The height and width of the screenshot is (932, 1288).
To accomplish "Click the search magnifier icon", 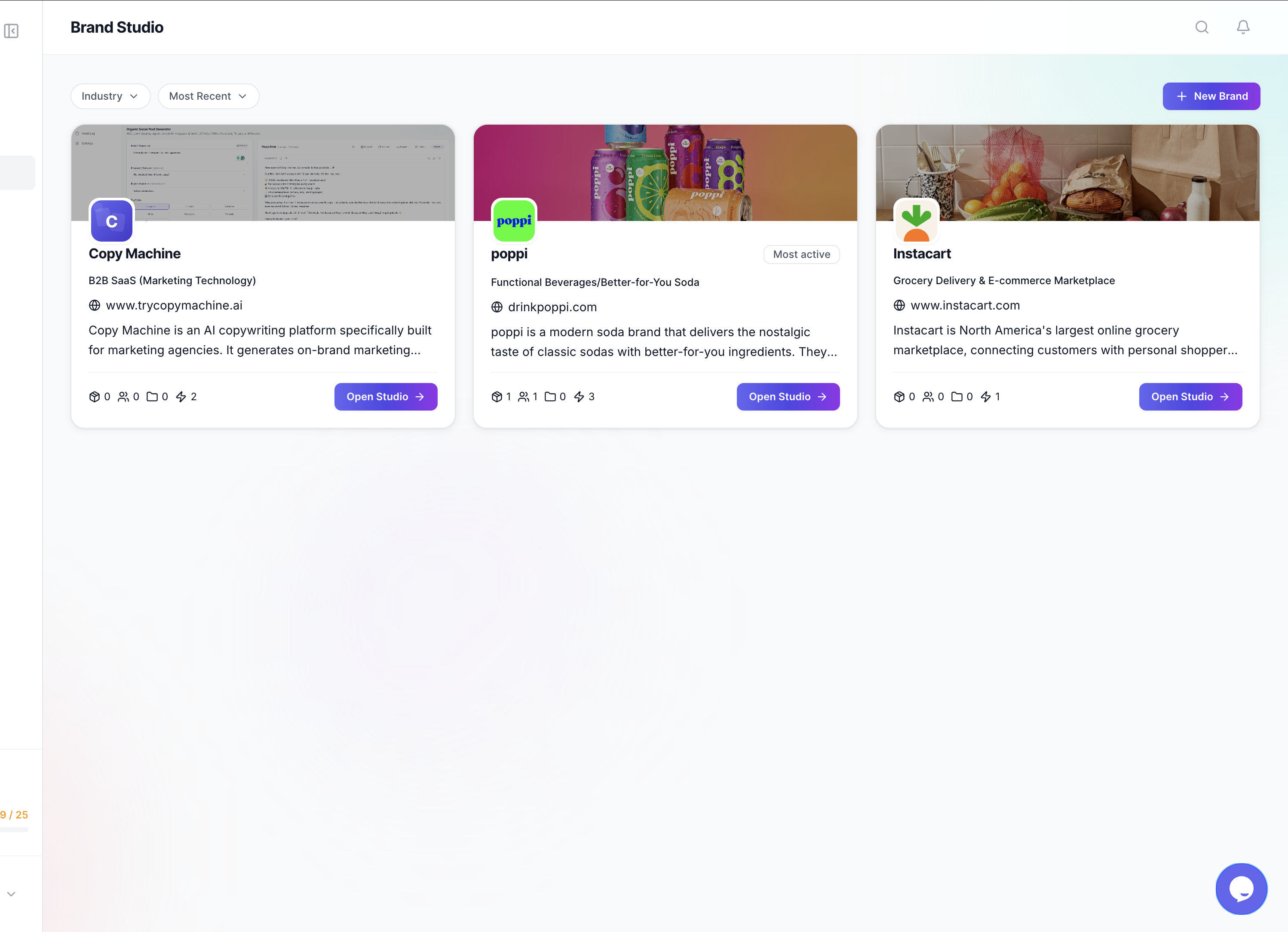I will tap(1202, 27).
